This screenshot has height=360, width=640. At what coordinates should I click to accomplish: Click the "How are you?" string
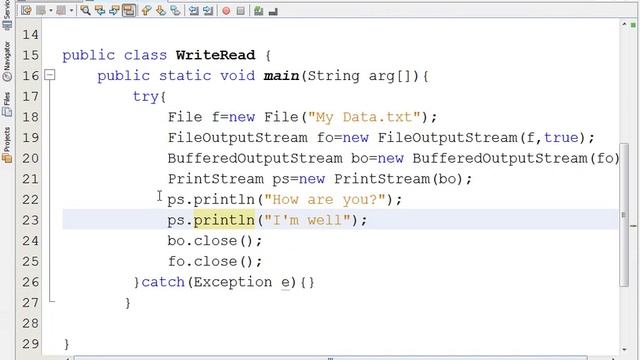[325, 200]
